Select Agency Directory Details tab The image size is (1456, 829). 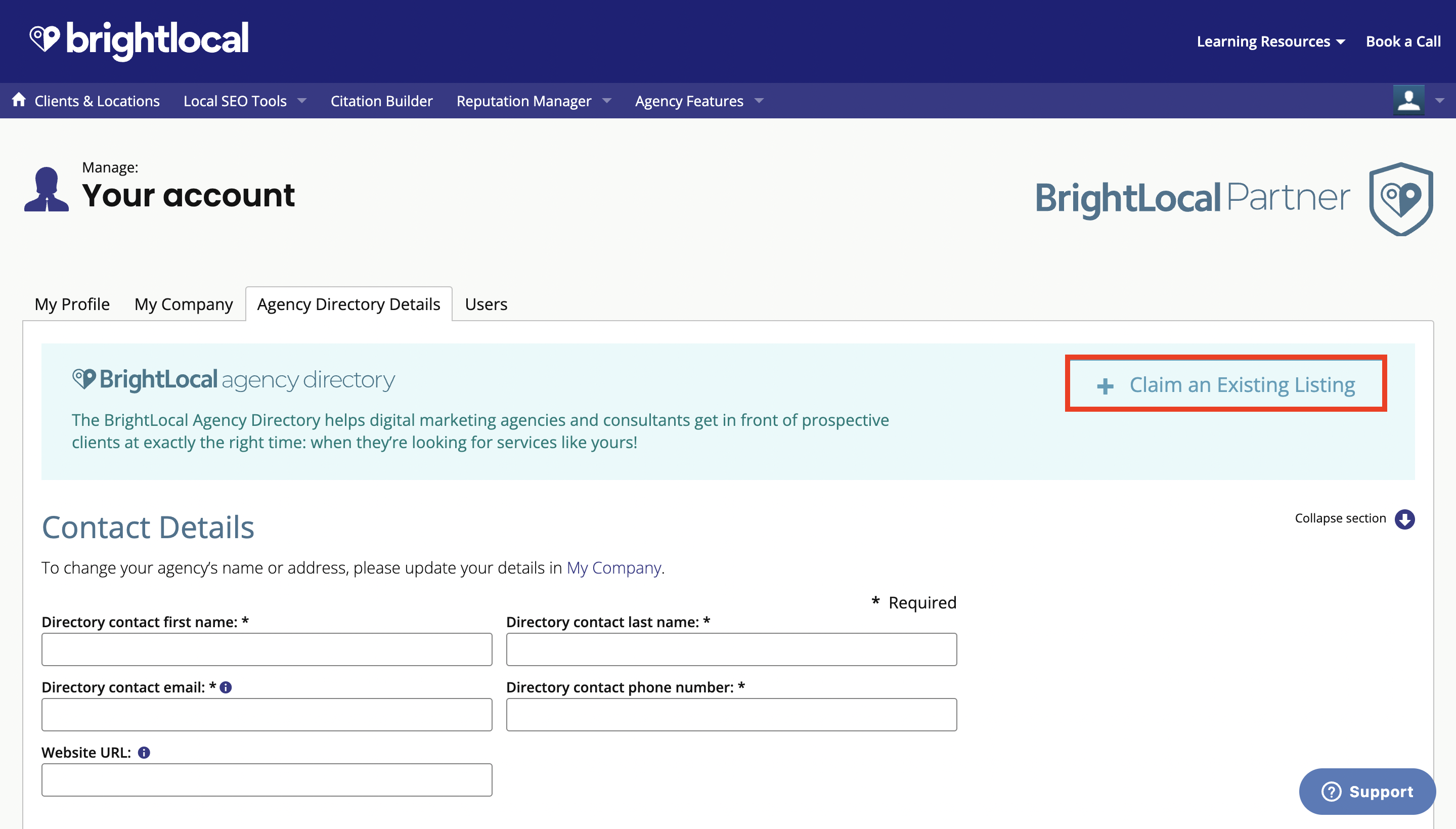click(x=349, y=304)
